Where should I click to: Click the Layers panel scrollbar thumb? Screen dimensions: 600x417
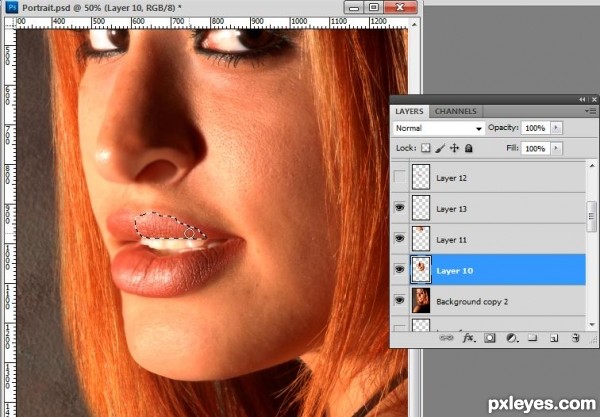592,216
